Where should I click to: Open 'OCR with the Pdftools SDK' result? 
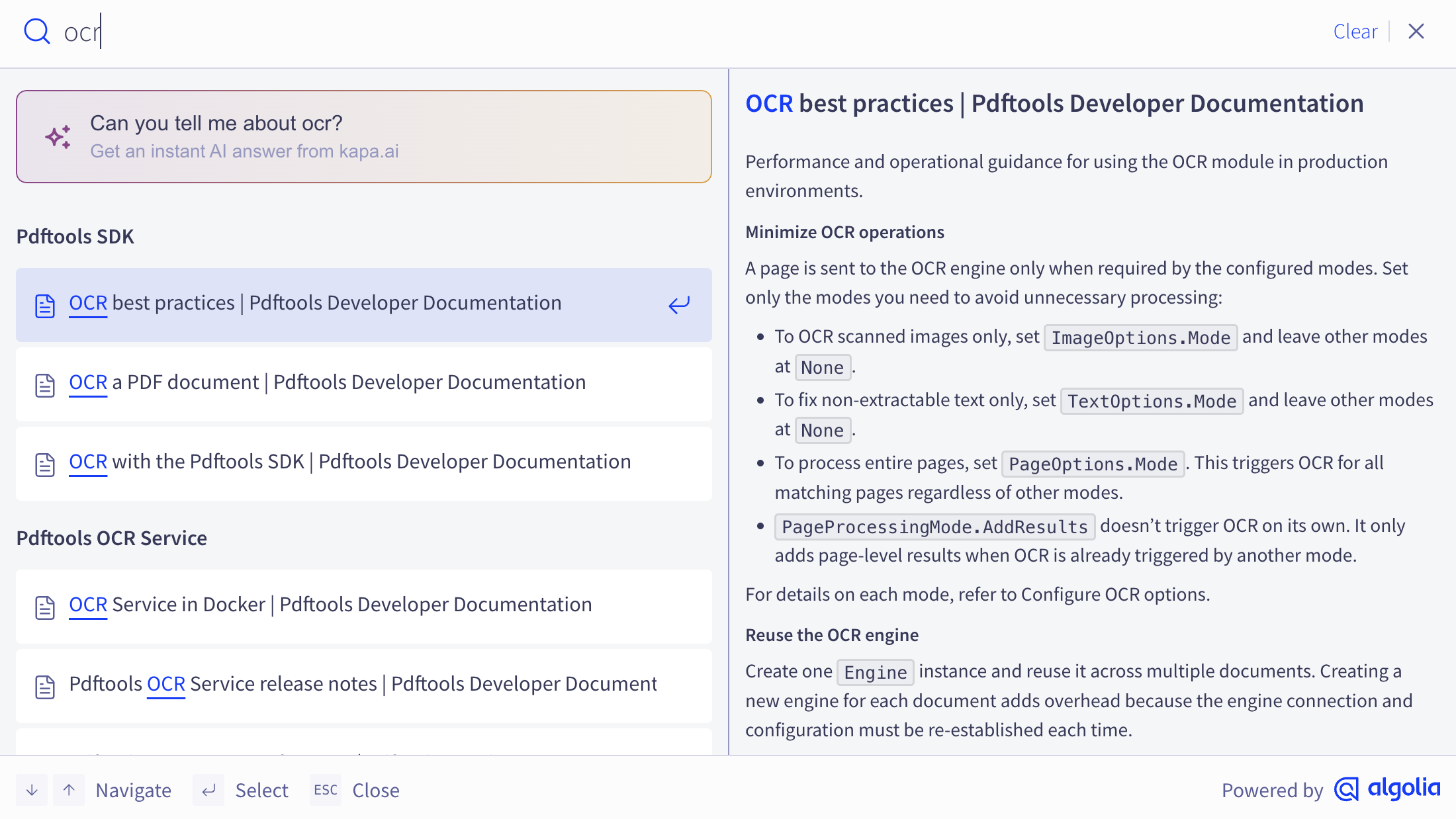tap(364, 464)
